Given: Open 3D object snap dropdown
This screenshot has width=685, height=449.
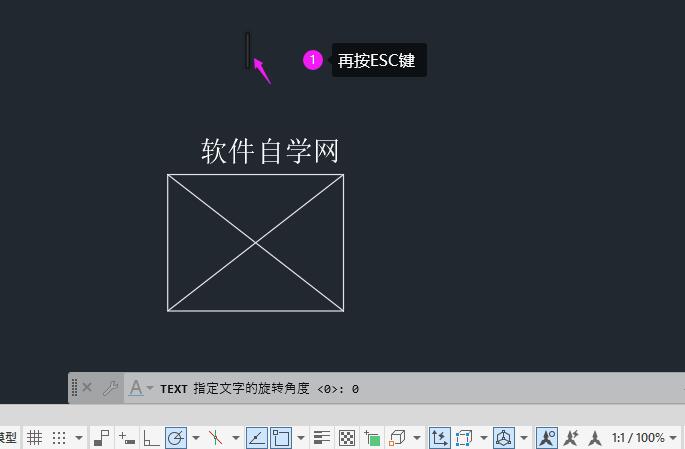Looking at the screenshot, I should click(417, 437).
